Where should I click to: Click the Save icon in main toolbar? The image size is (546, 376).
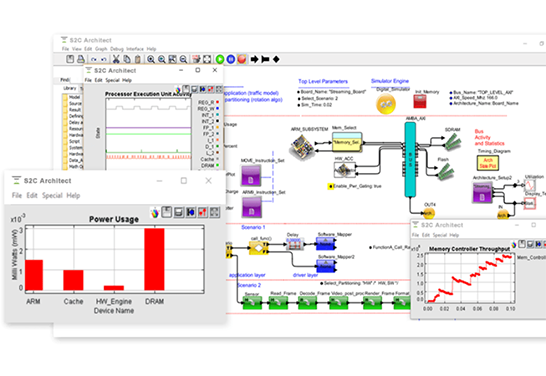click(x=70, y=59)
